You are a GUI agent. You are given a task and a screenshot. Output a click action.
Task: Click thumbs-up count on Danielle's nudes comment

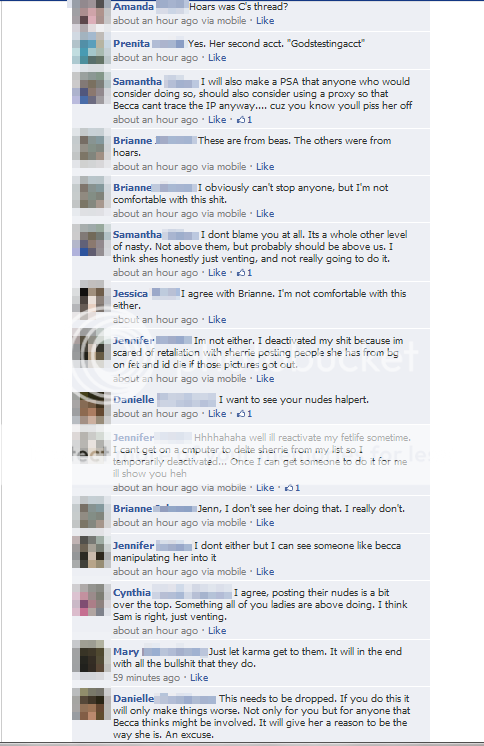[249, 414]
